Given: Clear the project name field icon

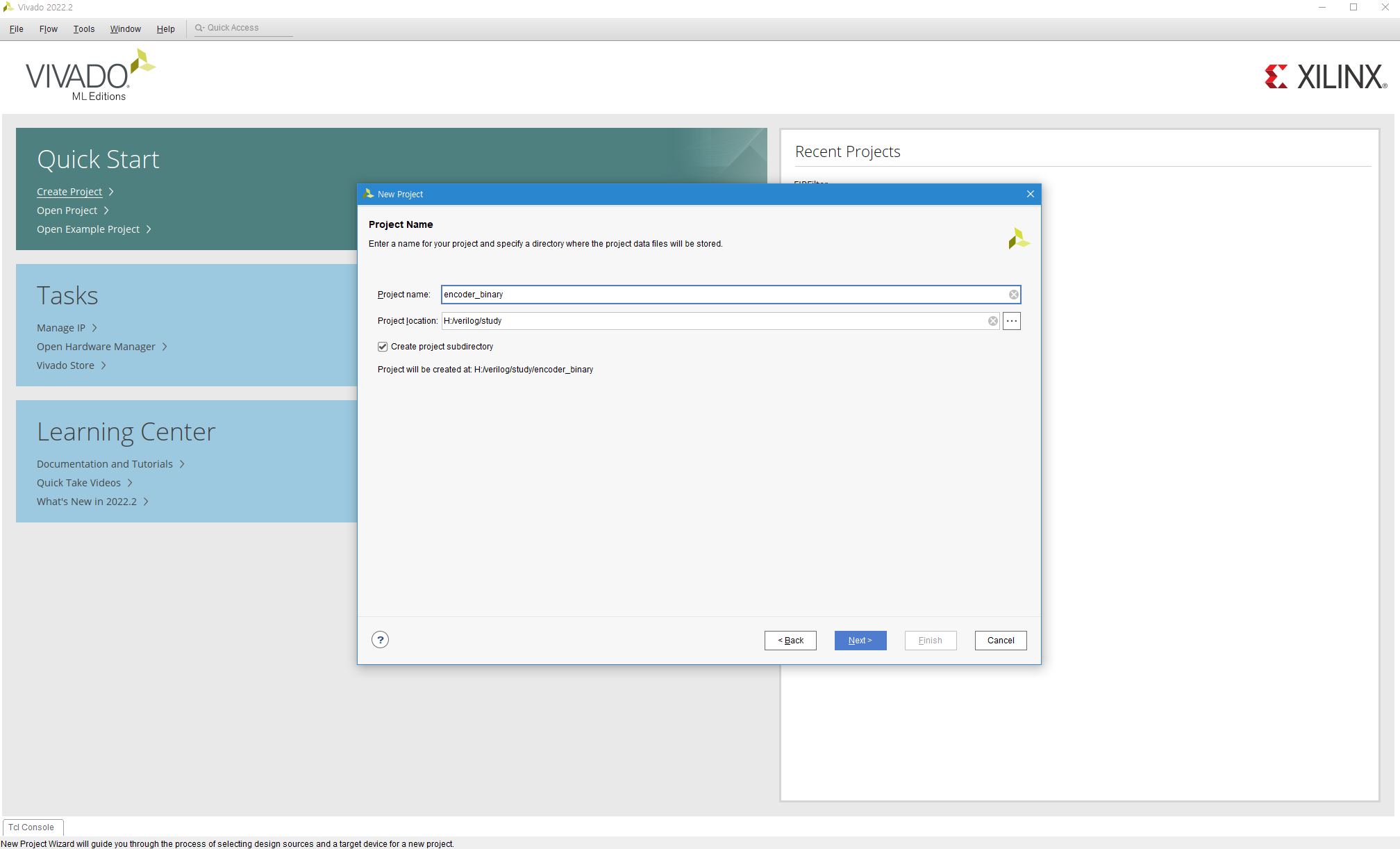Looking at the screenshot, I should coord(1014,295).
